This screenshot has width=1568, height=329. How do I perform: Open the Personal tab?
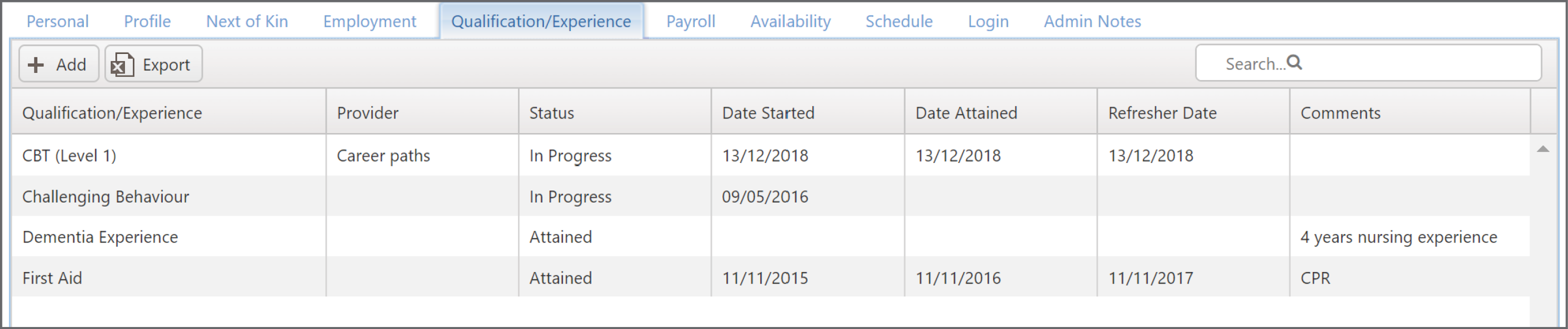pyautogui.click(x=58, y=21)
